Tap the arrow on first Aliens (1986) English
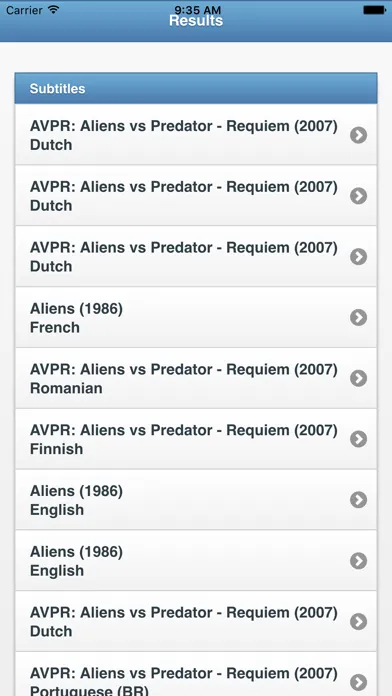392x696 pixels. tap(358, 500)
